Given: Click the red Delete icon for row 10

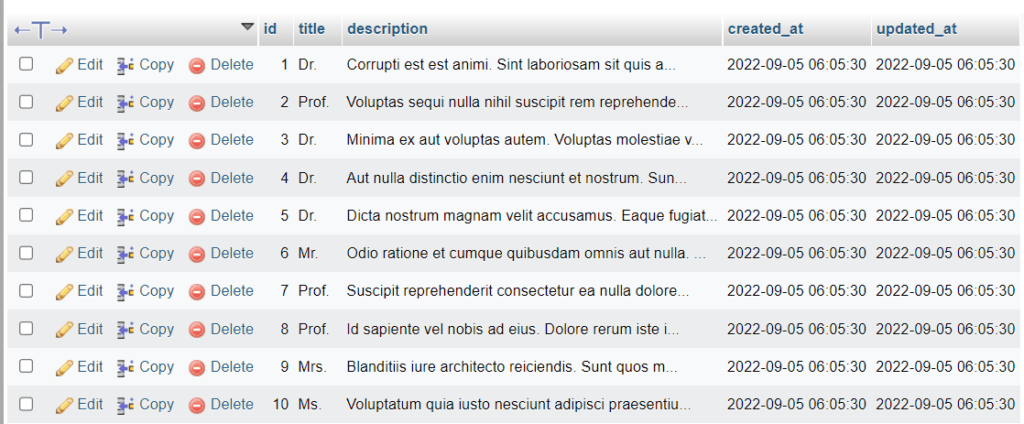Looking at the screenshot, I should point(197,405).
